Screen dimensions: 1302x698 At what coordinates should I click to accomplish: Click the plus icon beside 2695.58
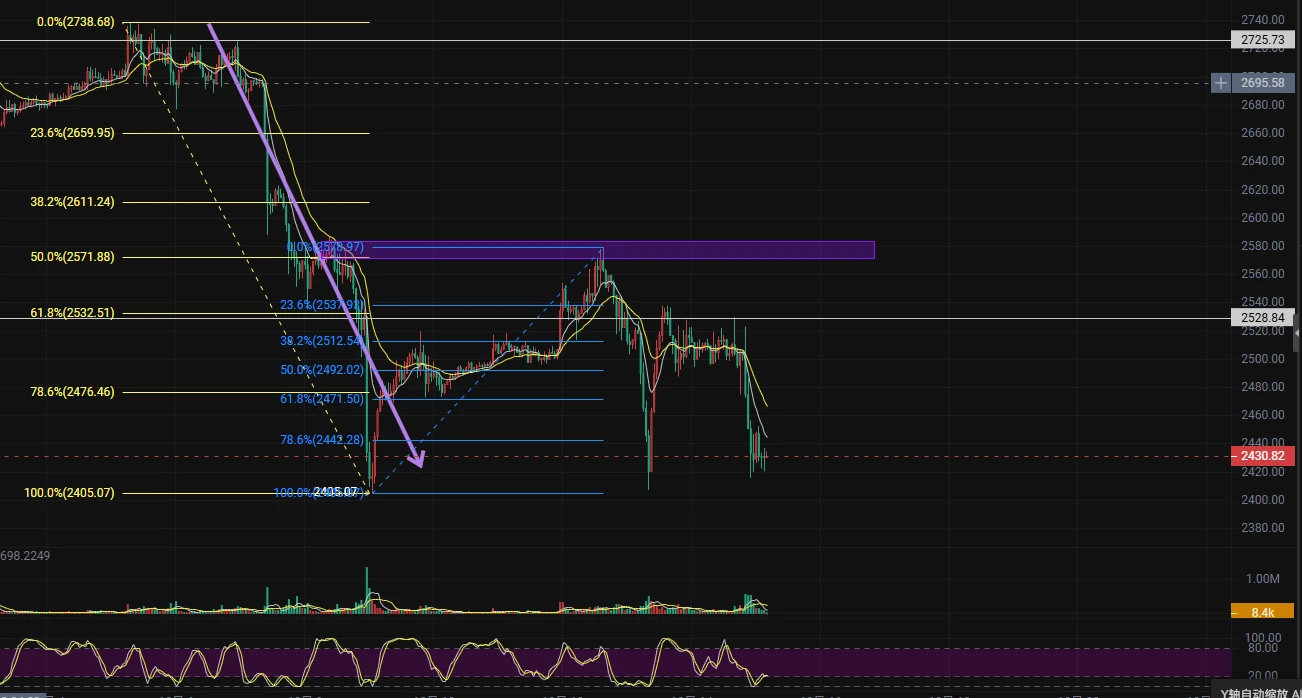click(1220, 83)
